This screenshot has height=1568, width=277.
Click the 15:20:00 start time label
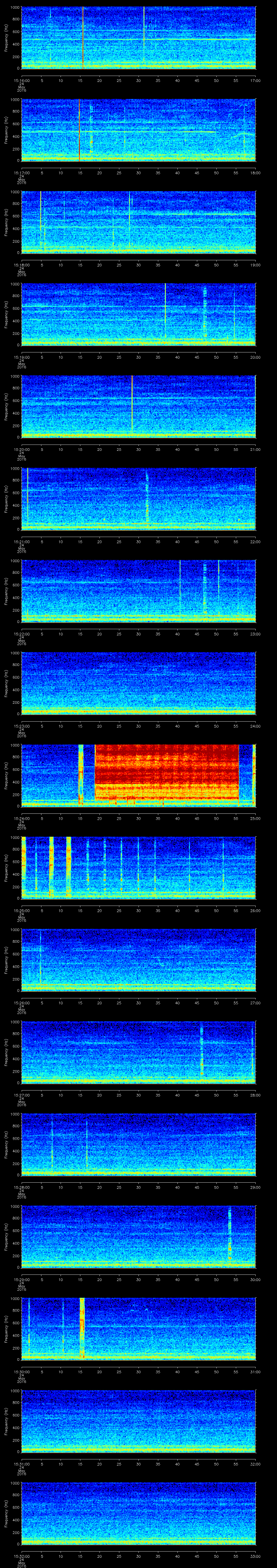21,449
